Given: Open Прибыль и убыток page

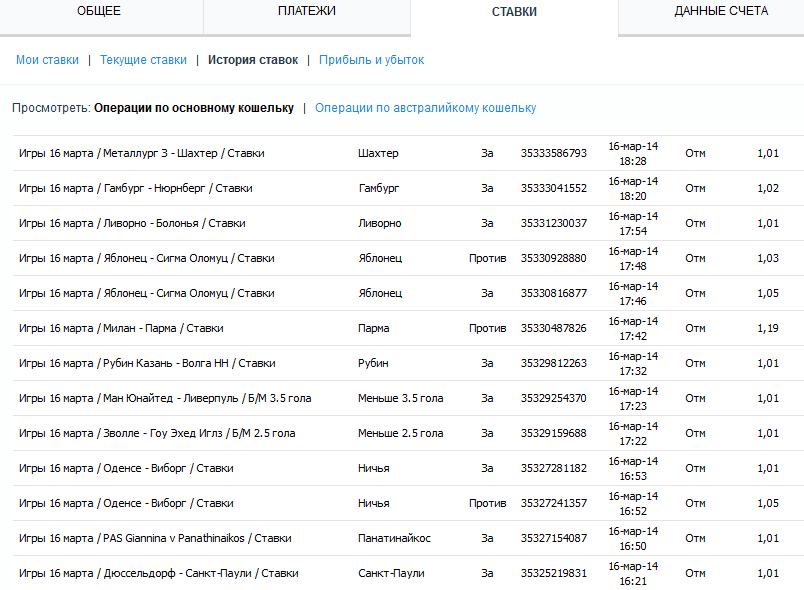Looking at the screenshot, I should coord(372,60).
